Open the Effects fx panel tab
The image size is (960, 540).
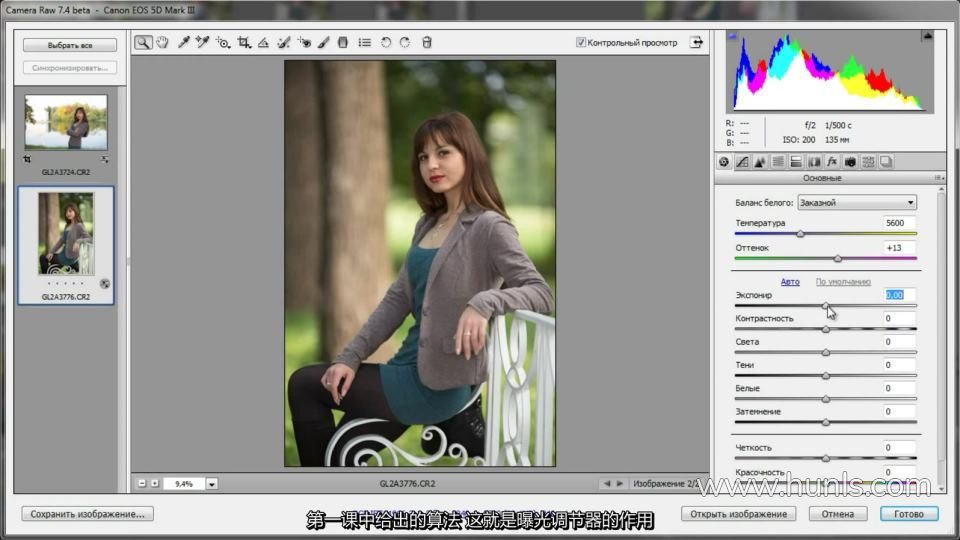pos(832,162)
